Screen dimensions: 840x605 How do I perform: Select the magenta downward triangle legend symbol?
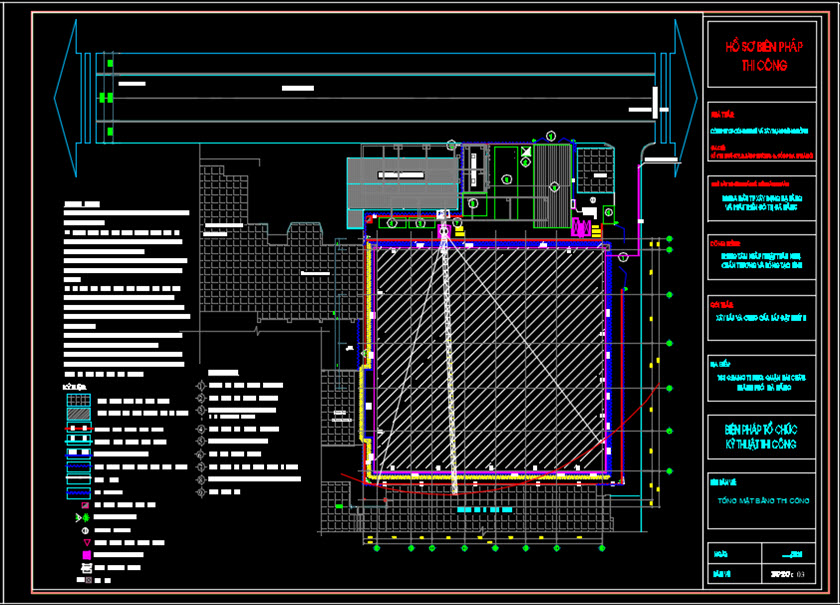pyautogui.click(x=86, y=541)
